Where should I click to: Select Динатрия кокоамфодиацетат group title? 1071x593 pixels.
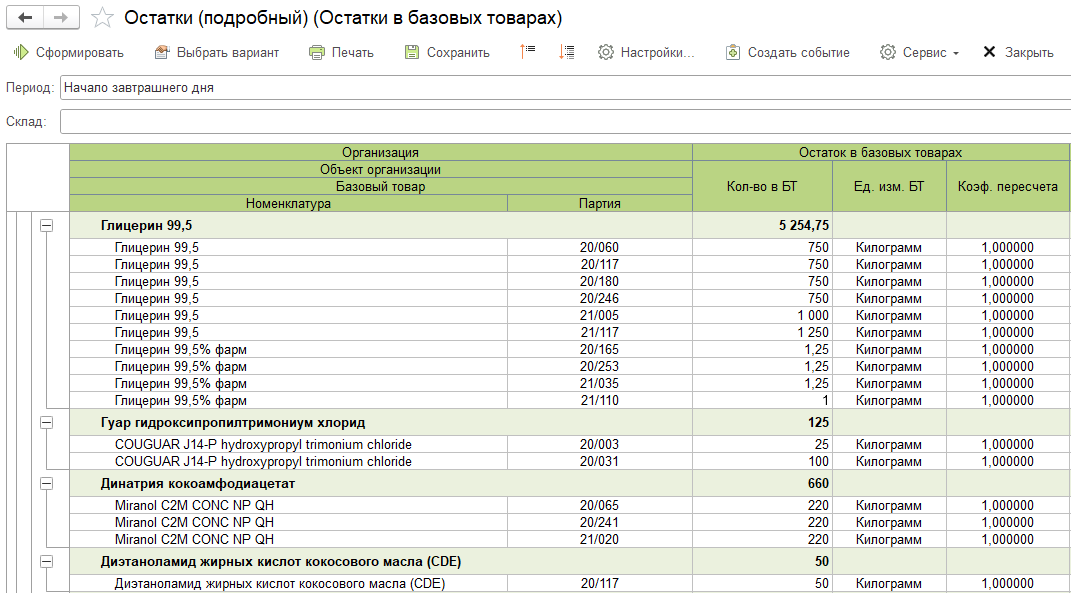pos(198,483)
